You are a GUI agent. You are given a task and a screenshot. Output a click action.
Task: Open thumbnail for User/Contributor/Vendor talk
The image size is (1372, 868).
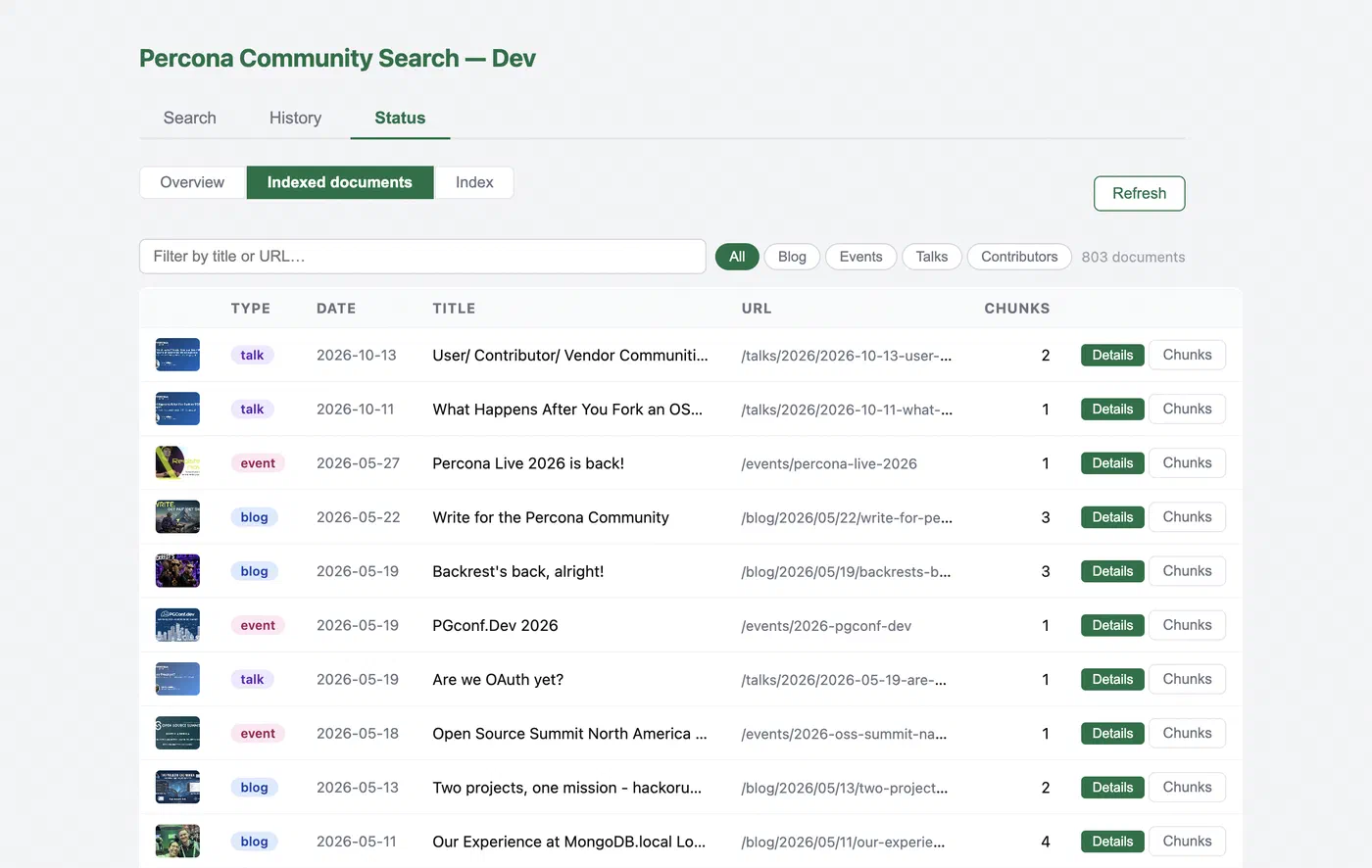click(x=177, y=355)
